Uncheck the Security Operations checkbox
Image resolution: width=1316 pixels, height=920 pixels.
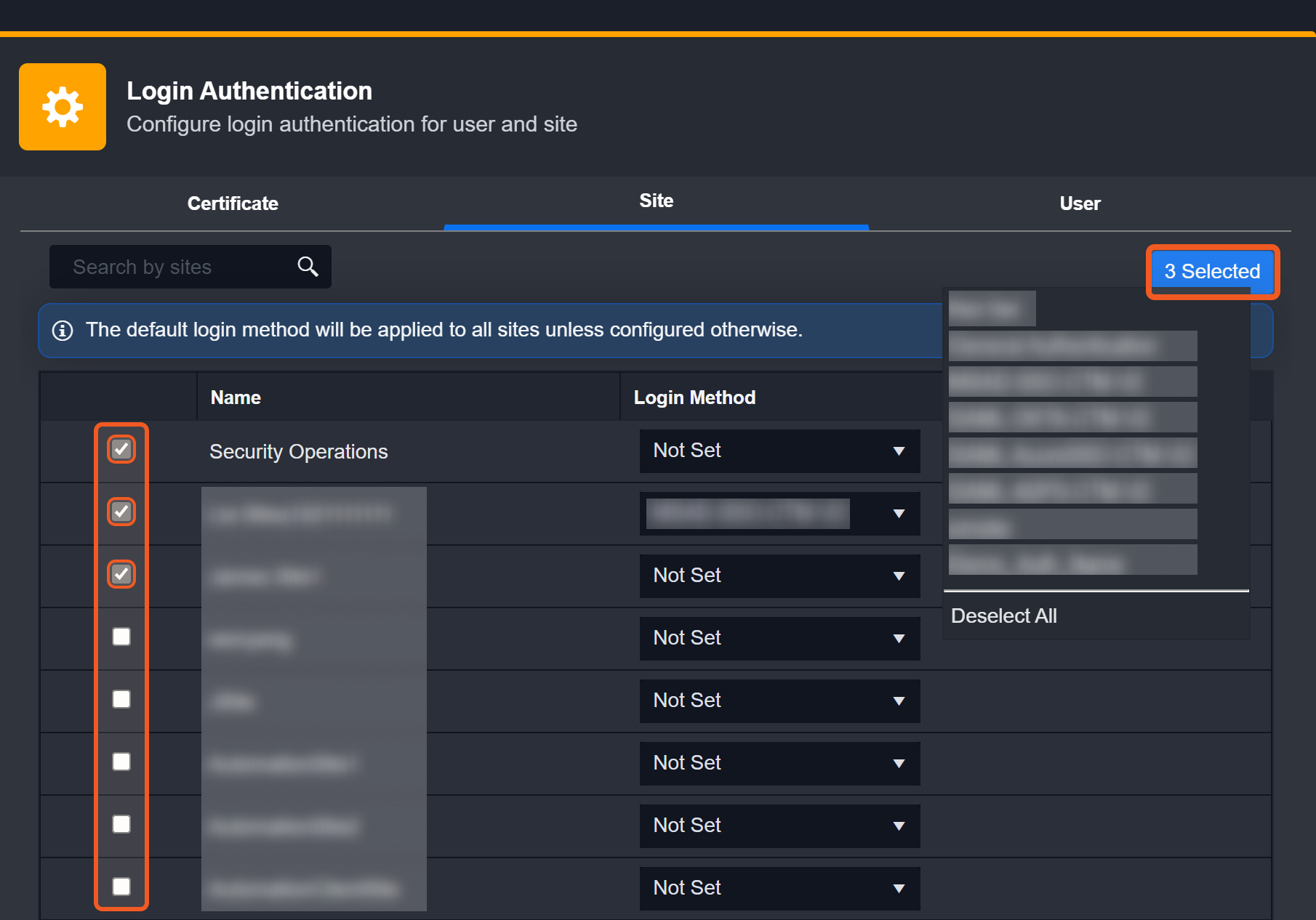121,449
